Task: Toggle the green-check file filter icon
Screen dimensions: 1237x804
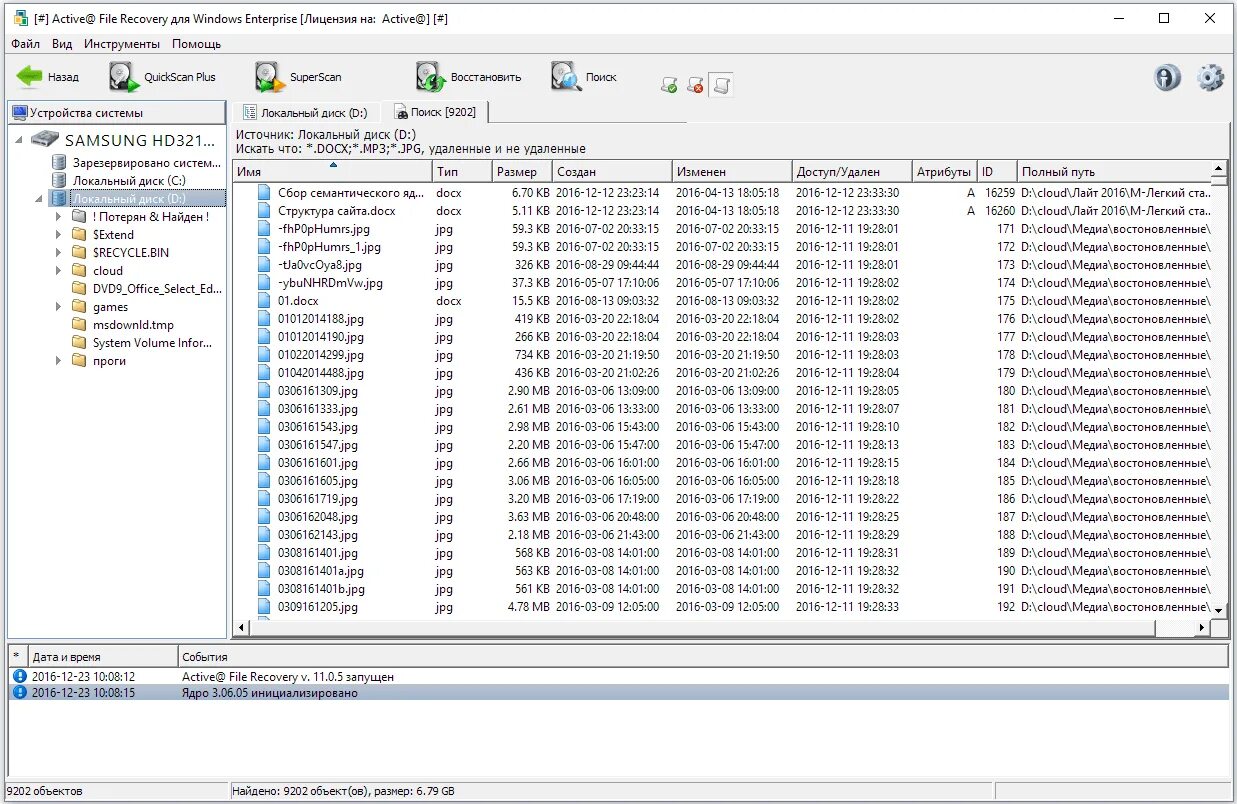Action: coord(669,86)
